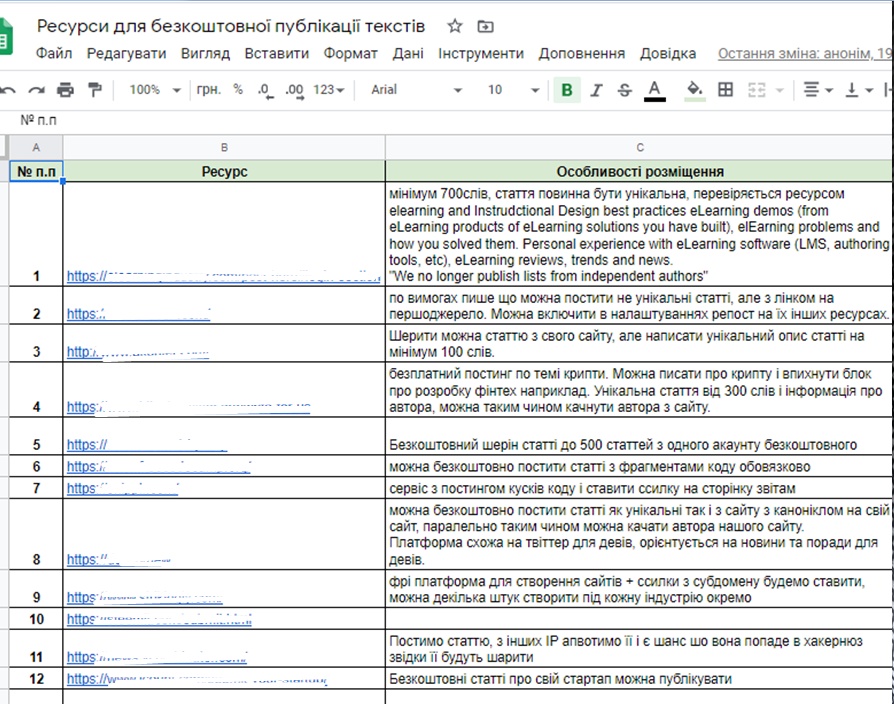894x704 pixels.
Task: Decrease the number of decimal places
Action: [265, 90]
